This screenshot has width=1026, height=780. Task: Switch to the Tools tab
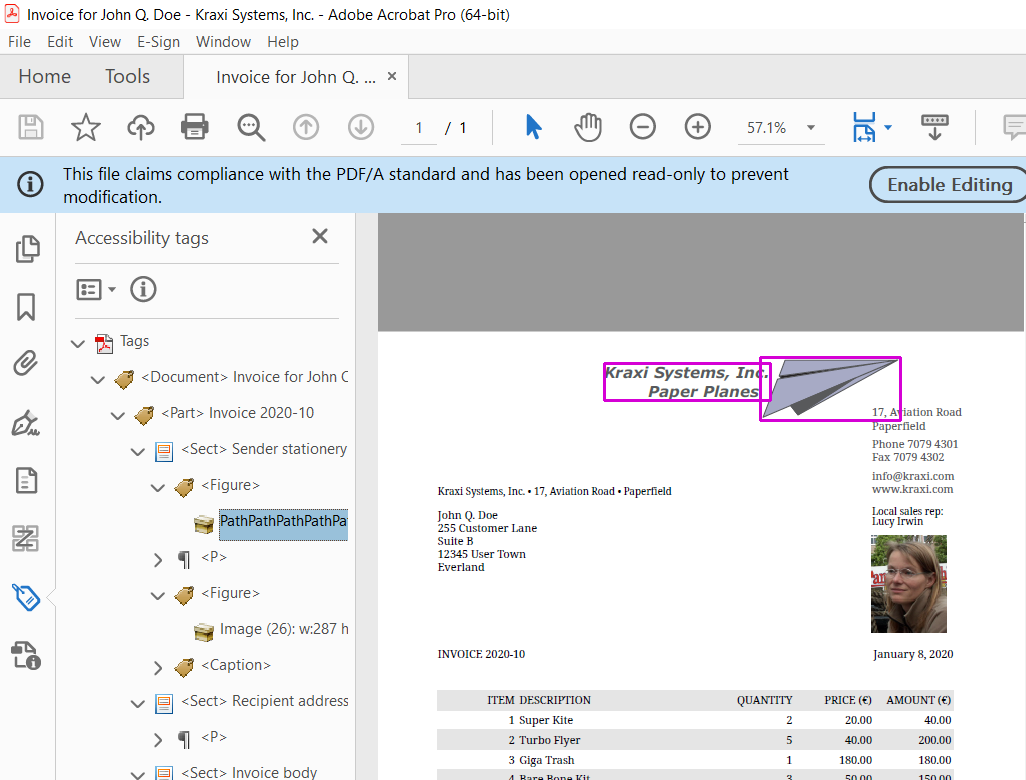click(127, 77)
